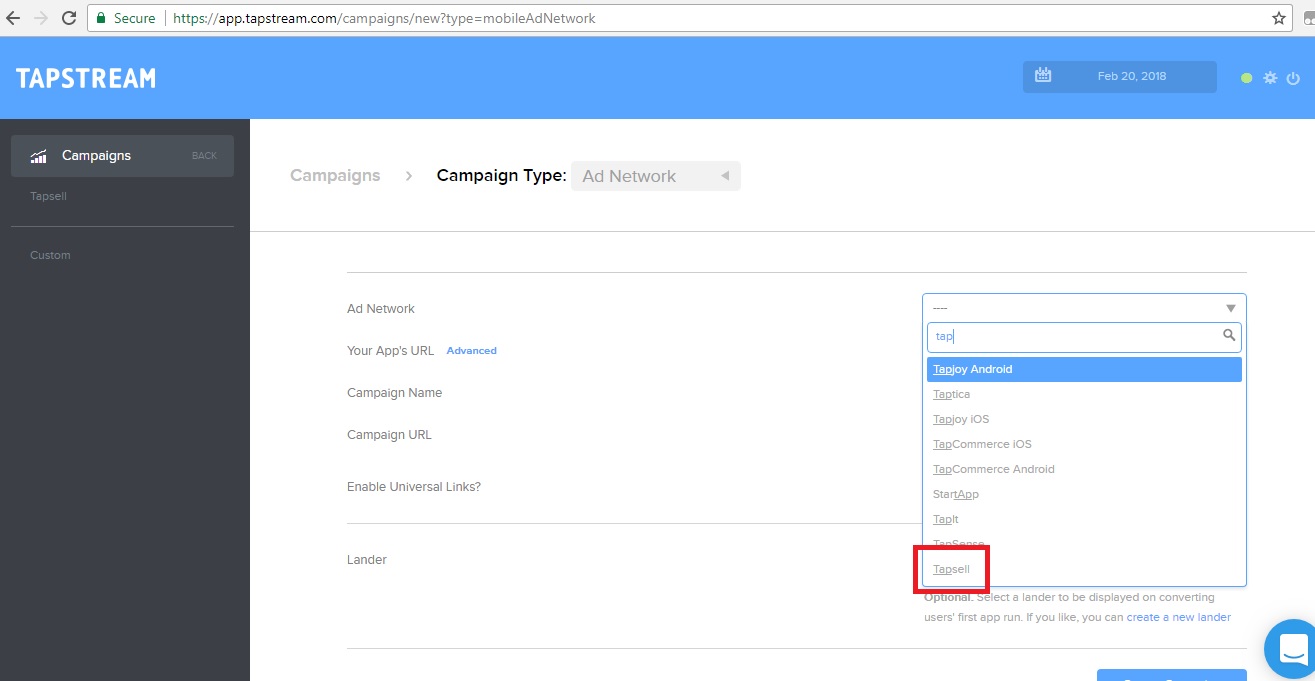
Task: Click the Campaigns breadcrumb link
Action: click(335, 176)
